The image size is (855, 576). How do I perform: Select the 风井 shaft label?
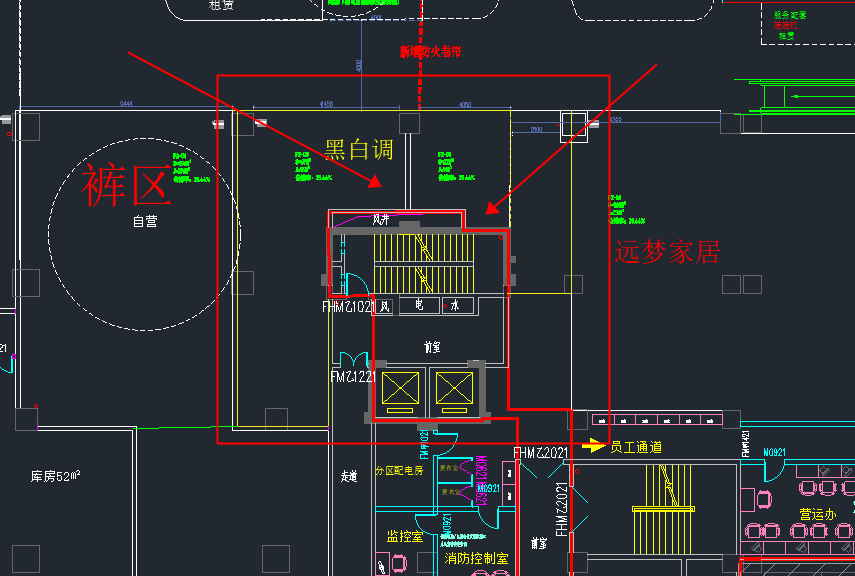click(x=380, y=219)
